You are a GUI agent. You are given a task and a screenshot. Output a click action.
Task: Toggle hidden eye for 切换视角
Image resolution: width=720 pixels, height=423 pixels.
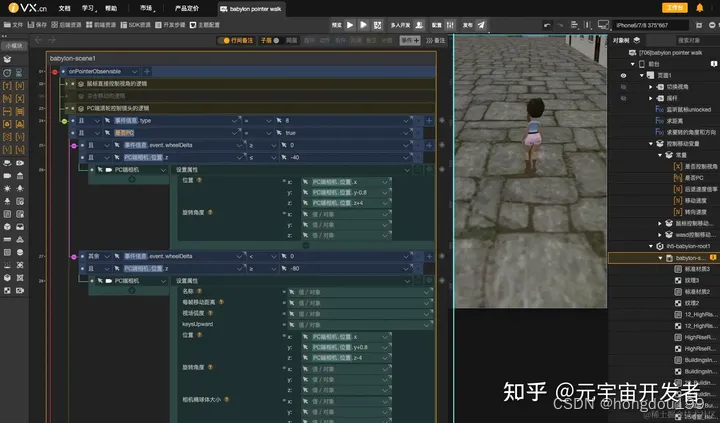point(623,87)
